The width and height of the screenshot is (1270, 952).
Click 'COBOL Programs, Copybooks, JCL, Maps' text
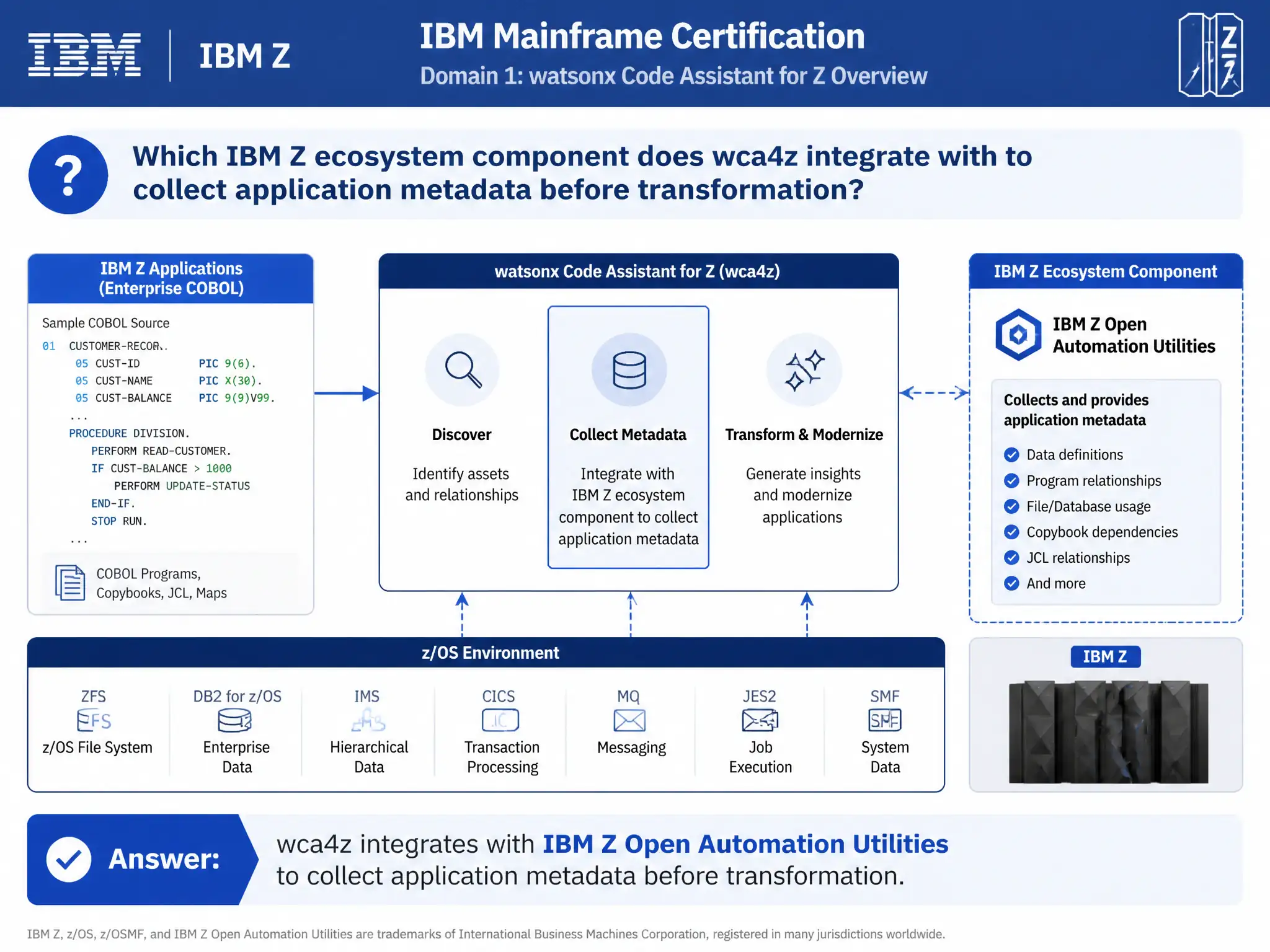[162, 584]
